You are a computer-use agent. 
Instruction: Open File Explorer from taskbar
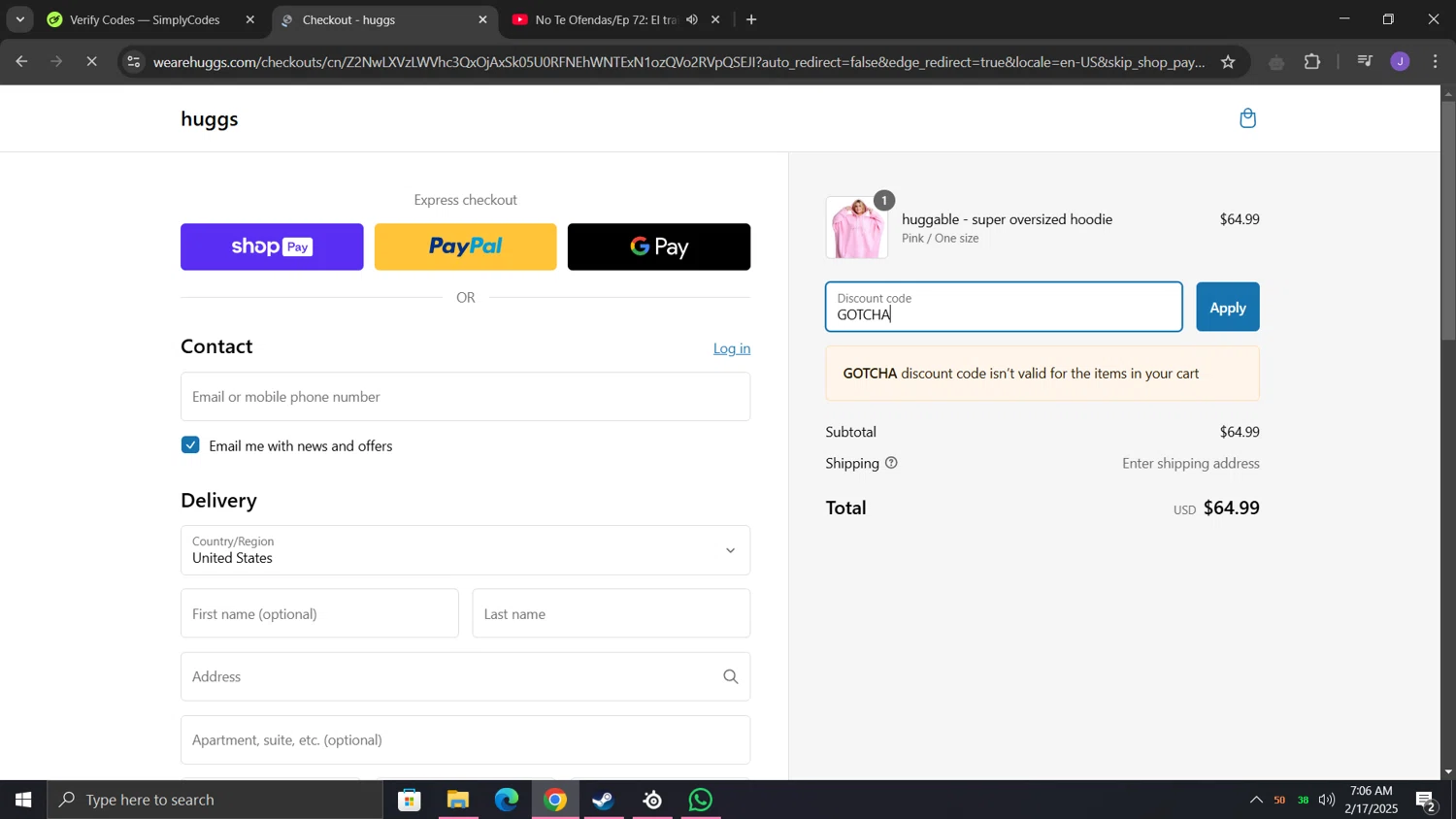(x=458, y=800)
